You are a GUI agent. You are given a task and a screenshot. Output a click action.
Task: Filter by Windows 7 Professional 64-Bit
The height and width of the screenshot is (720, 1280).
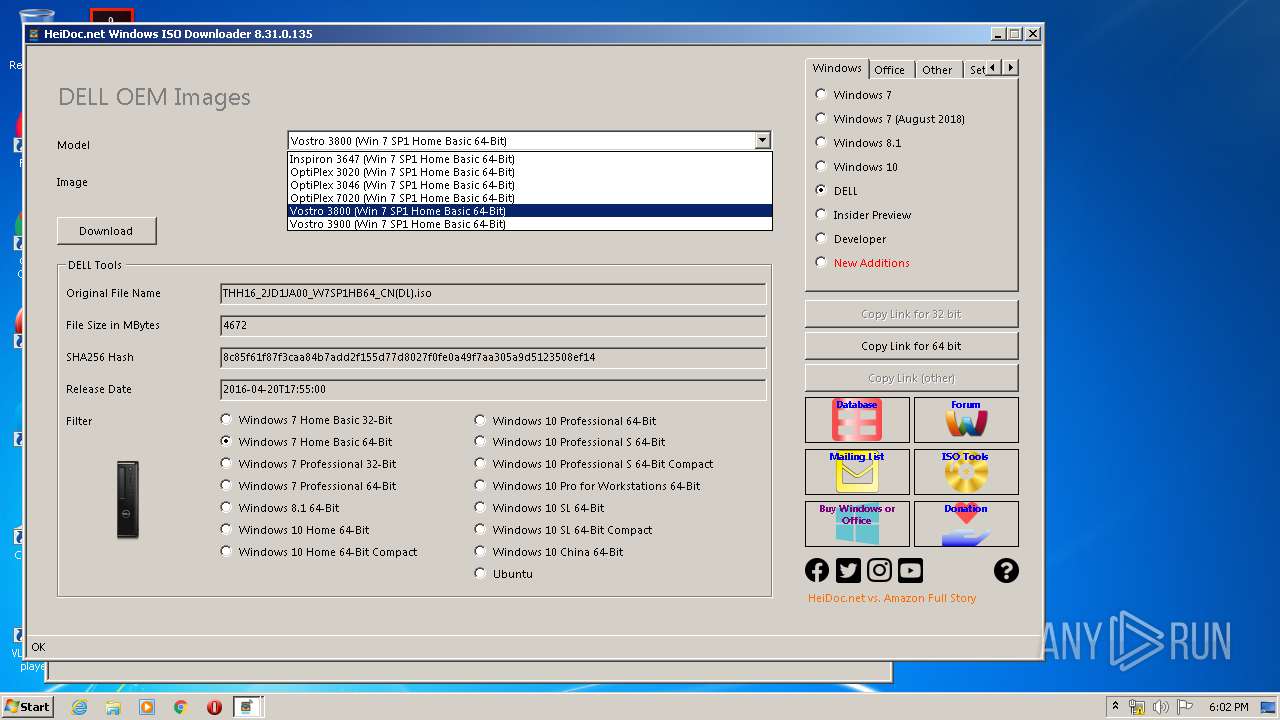pyautogui.click(x=226, y=485)
